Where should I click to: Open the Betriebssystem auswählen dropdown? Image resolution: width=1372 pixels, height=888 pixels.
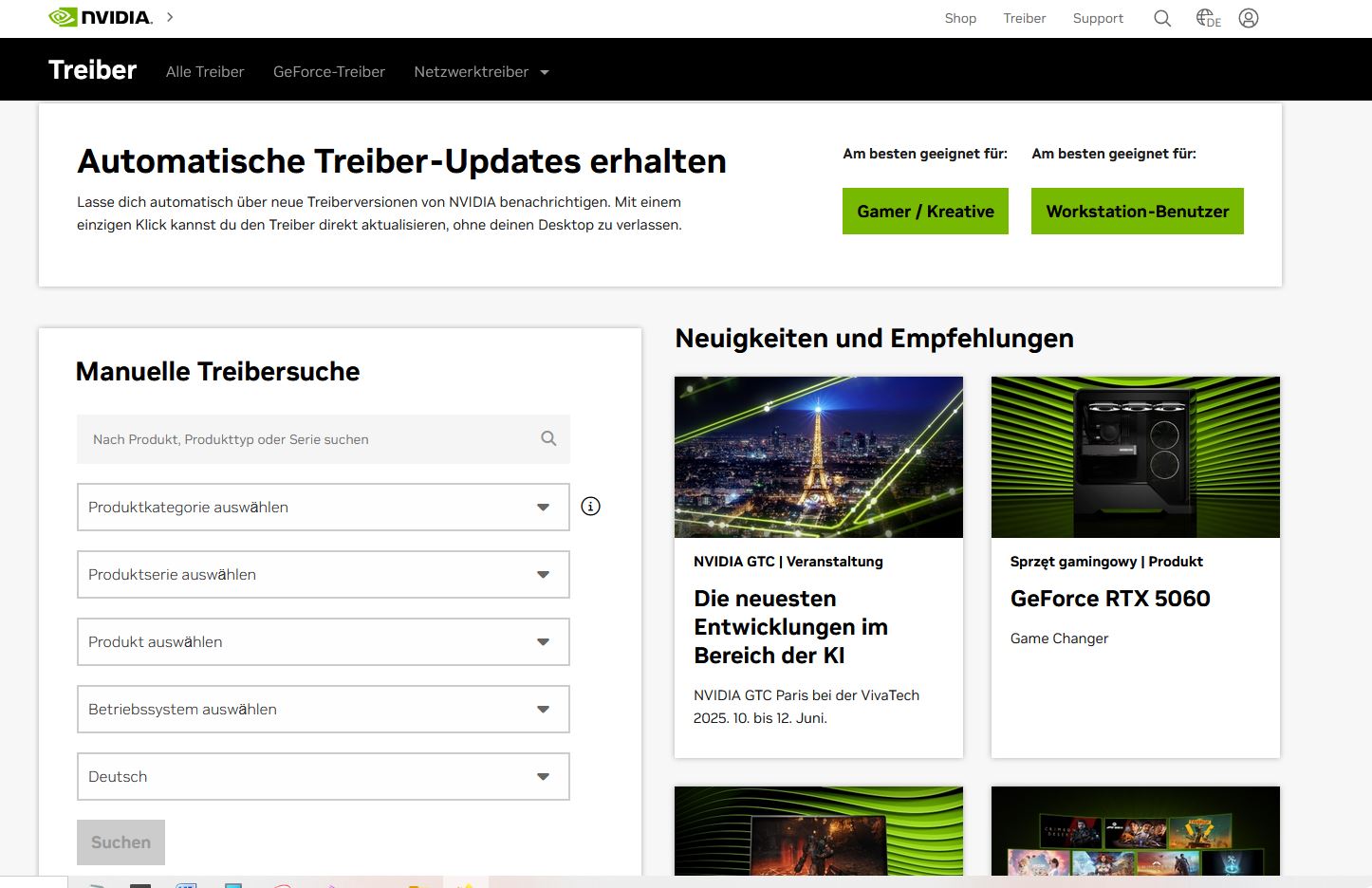324,710
